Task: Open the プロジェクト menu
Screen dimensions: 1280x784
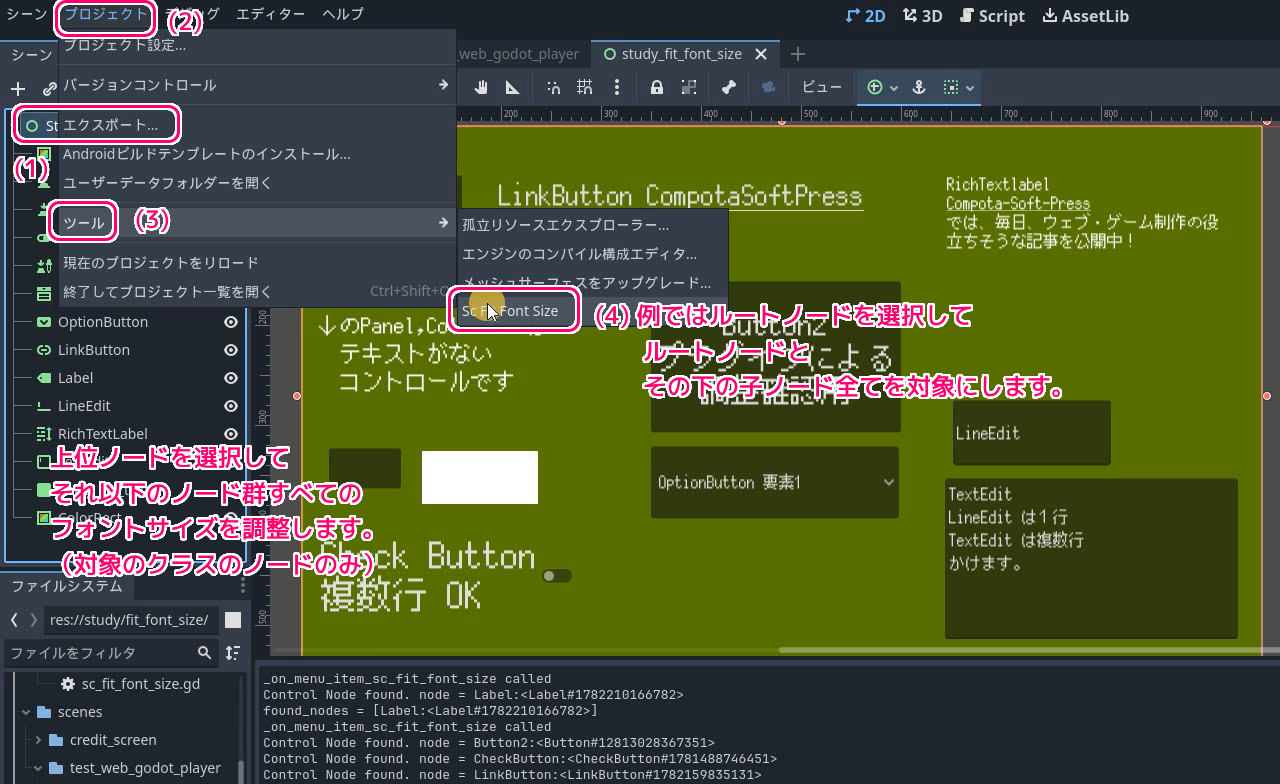Action: pyautogui.click(x=105, y=14)
